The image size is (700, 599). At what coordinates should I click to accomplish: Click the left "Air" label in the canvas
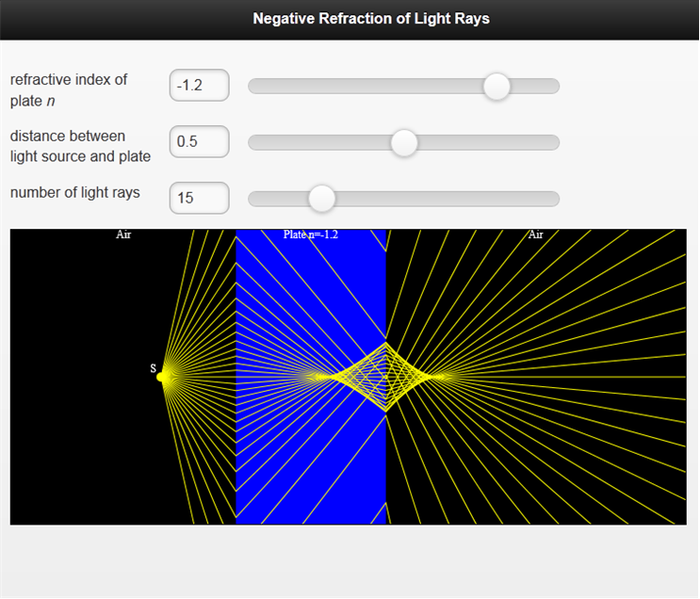coord(123,235)
